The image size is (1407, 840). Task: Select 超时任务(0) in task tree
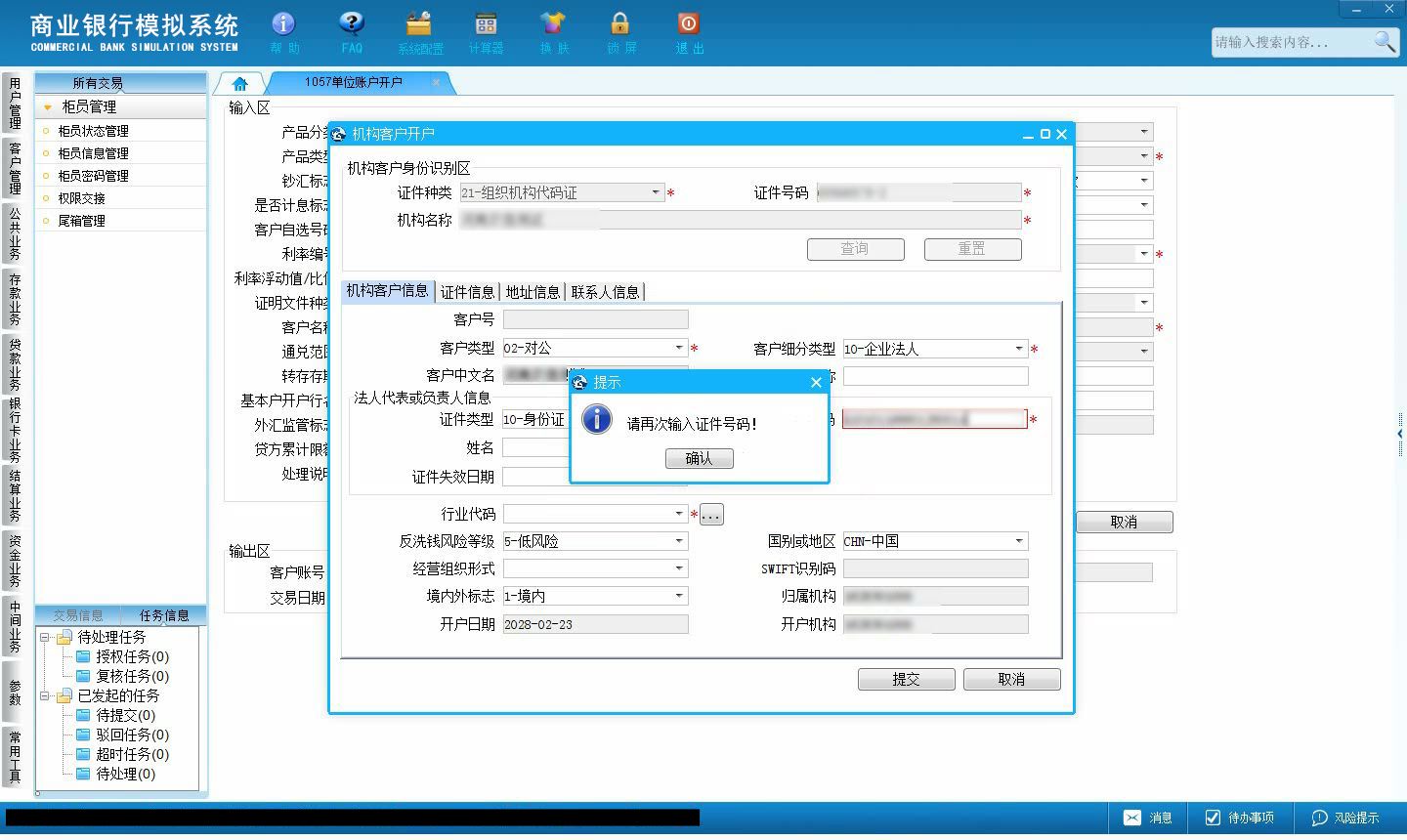pyautogui.click(x=132, y=754)
